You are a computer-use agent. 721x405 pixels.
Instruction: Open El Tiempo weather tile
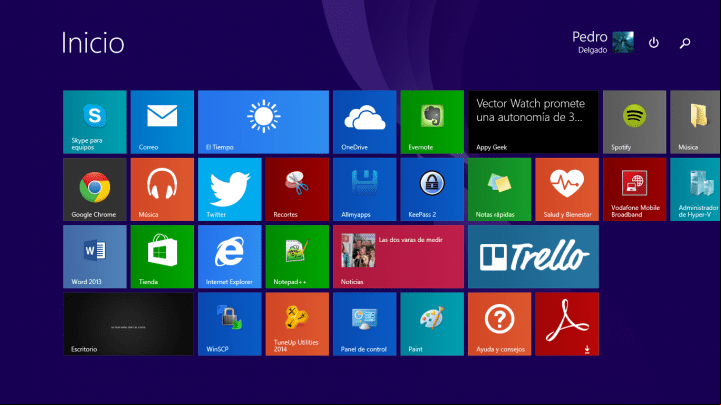pos(263,122)
